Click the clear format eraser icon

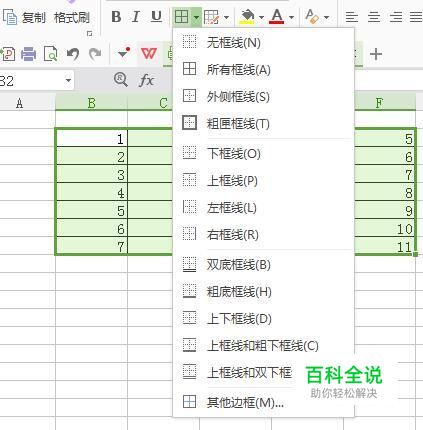click(312, 17)
